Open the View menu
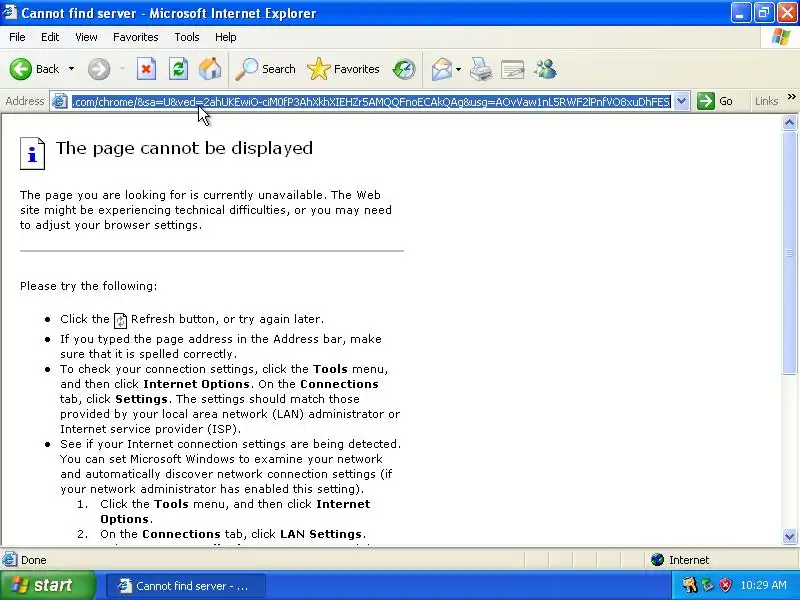This screenshot has width=800, height=600. [x=86, y=37]
